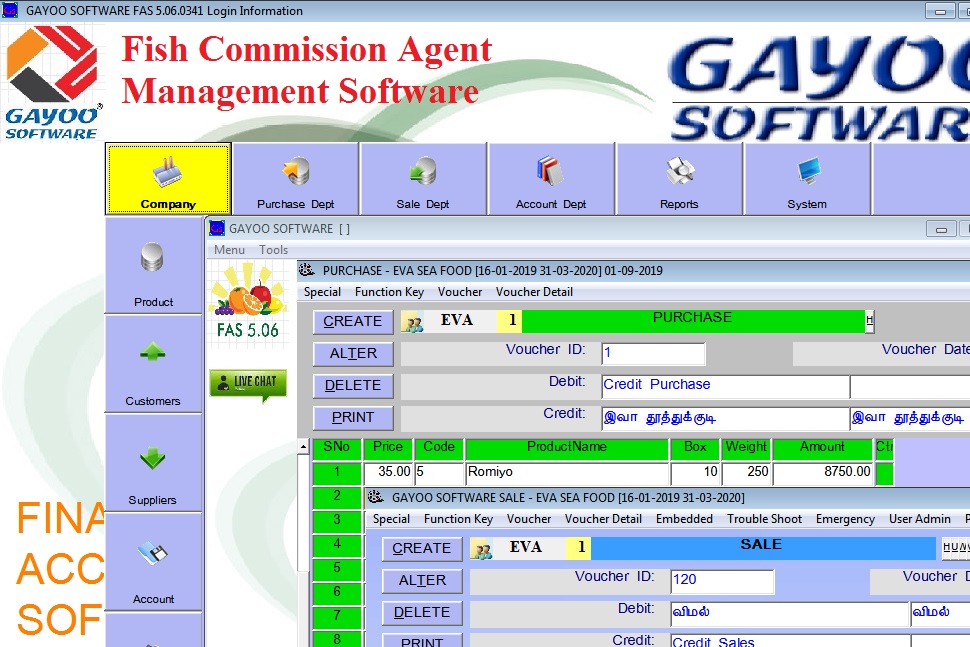Open the System monitor icon
This screenshot has width=970, height=647.
click(x=807, y=171)
